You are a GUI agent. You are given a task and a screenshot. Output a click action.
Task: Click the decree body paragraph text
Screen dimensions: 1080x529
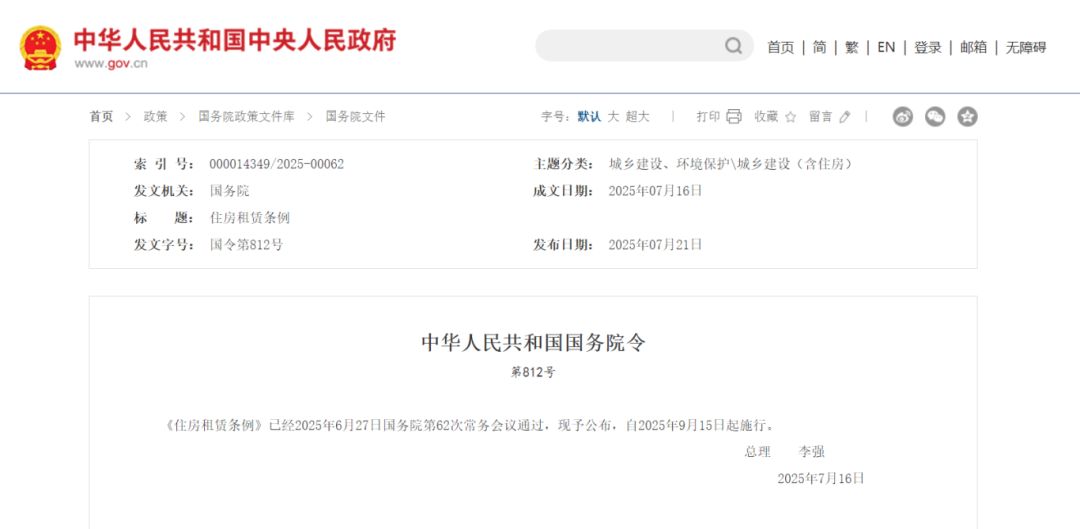pos(472,425)
